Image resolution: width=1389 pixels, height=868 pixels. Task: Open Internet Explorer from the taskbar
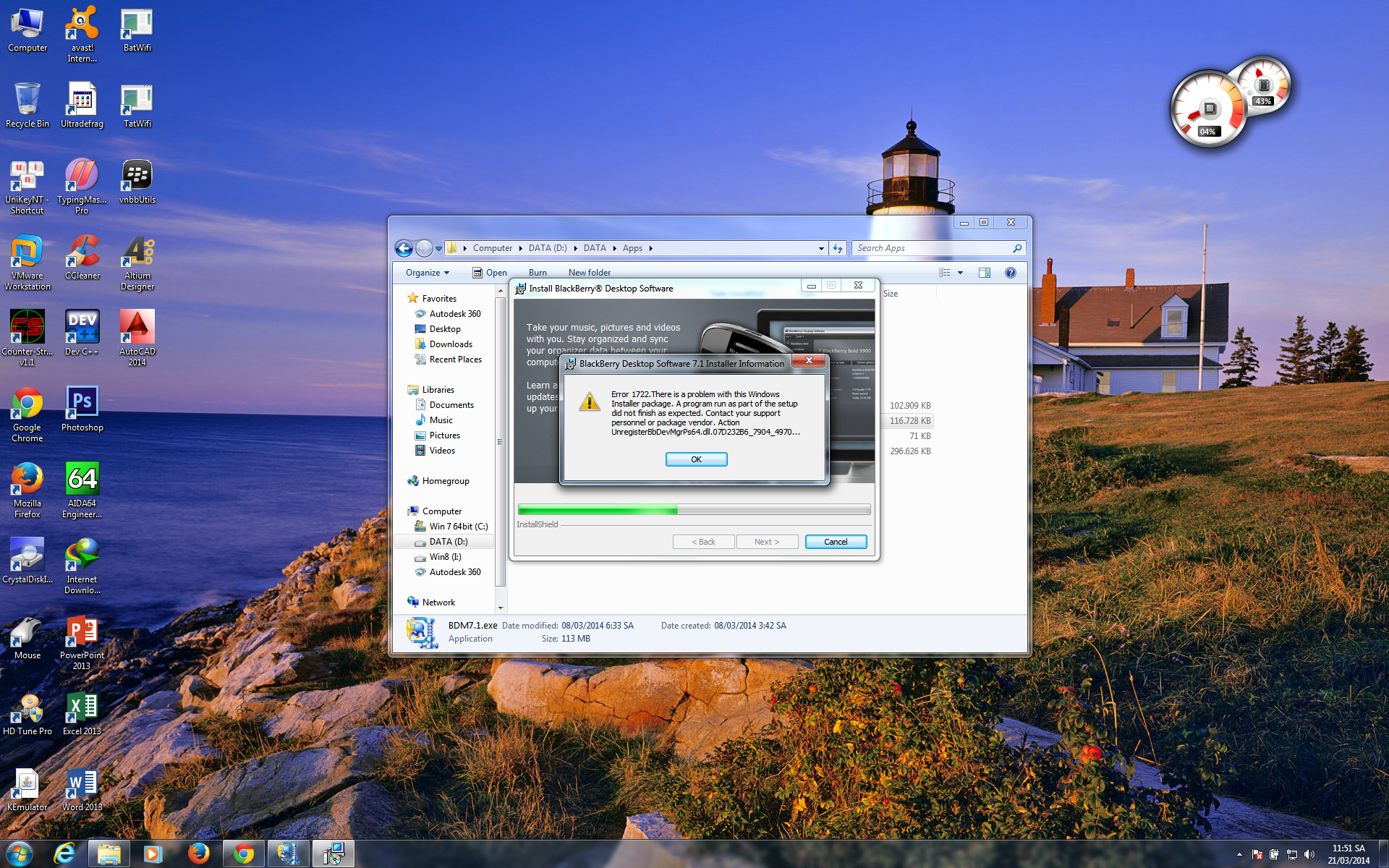(x=65, y=854)
